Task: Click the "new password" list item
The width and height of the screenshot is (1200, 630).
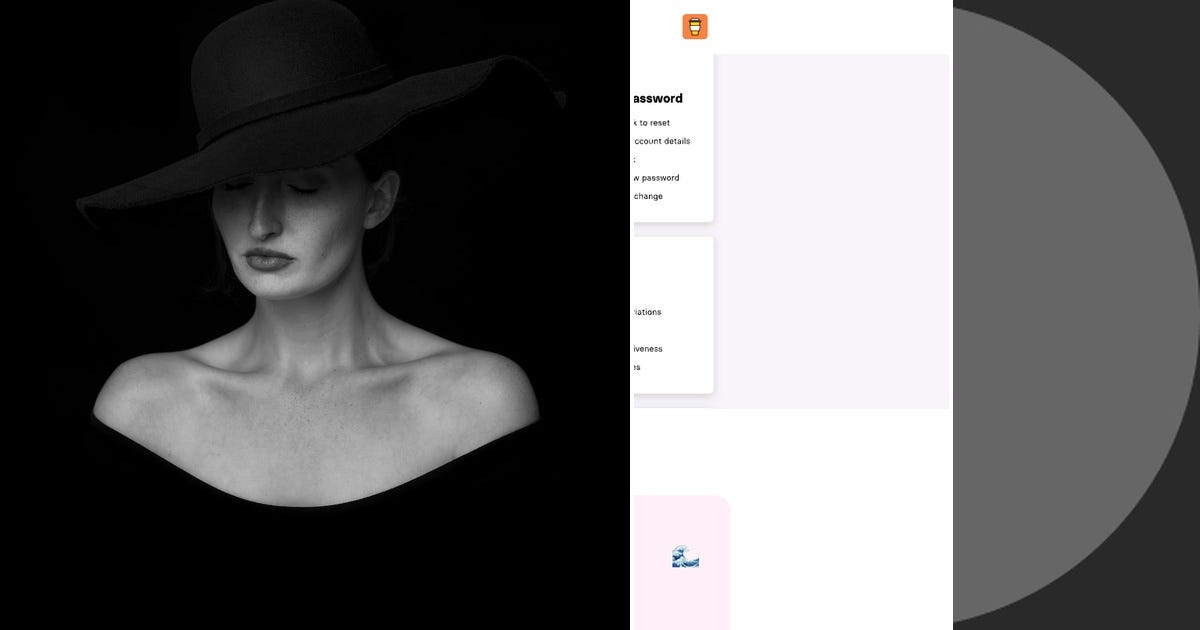Action: (x=657, y=177)
